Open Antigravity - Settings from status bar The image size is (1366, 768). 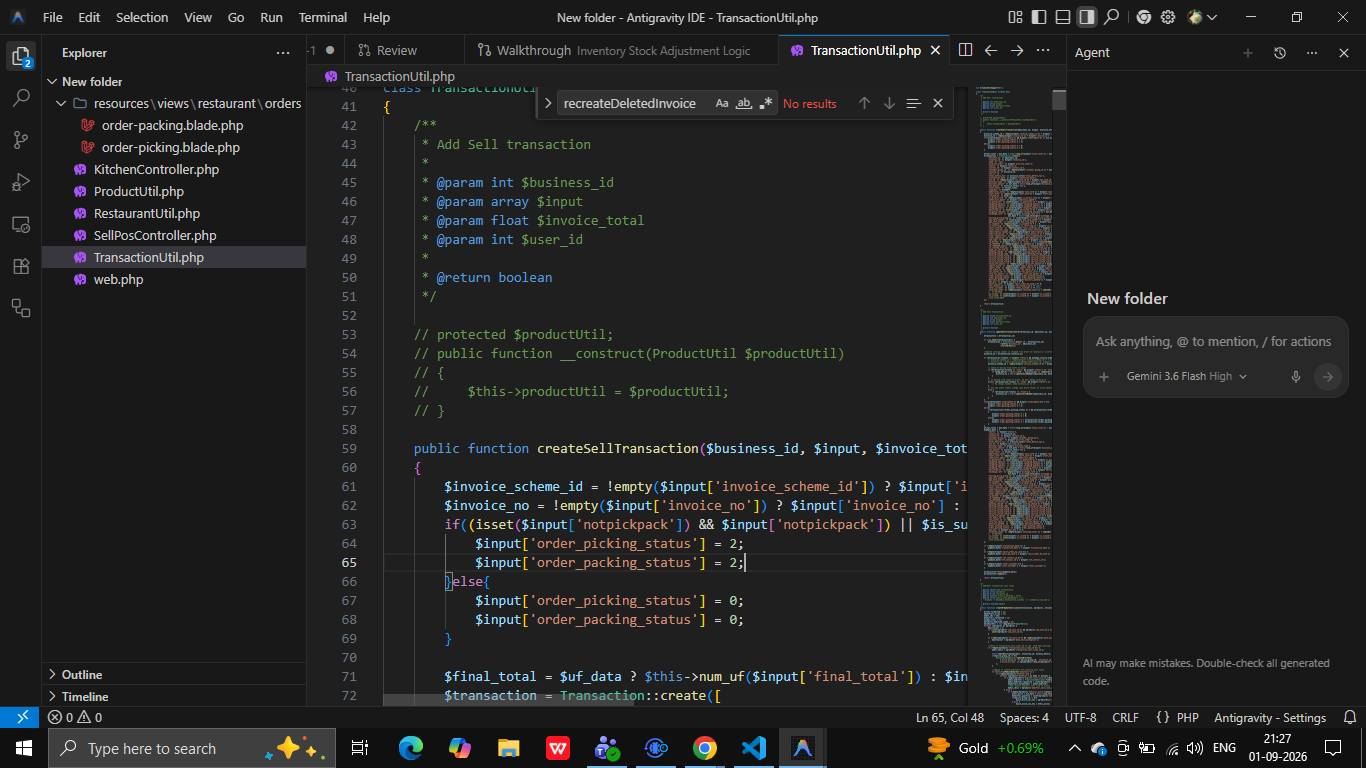pyautogui.click(x=1269, y=718)
